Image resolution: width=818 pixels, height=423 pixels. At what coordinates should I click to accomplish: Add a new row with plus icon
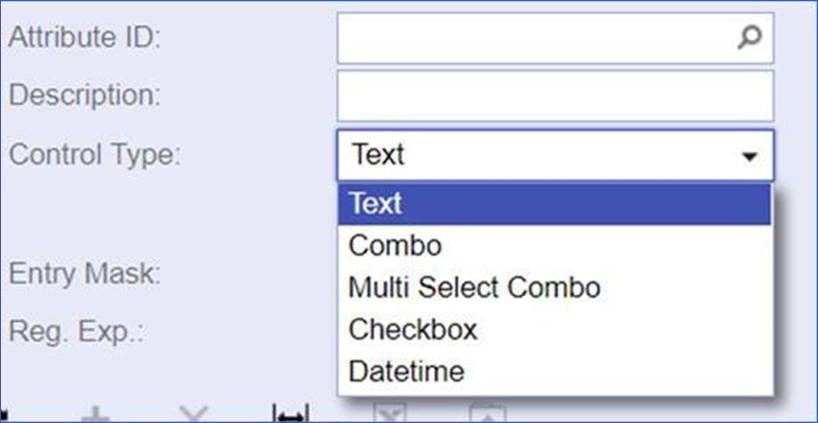96,416
